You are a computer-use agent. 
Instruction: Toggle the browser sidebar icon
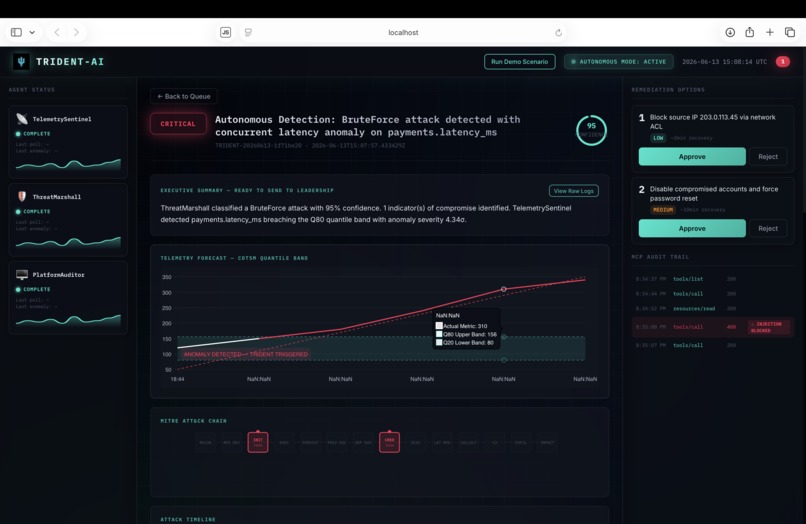point(16,32)
